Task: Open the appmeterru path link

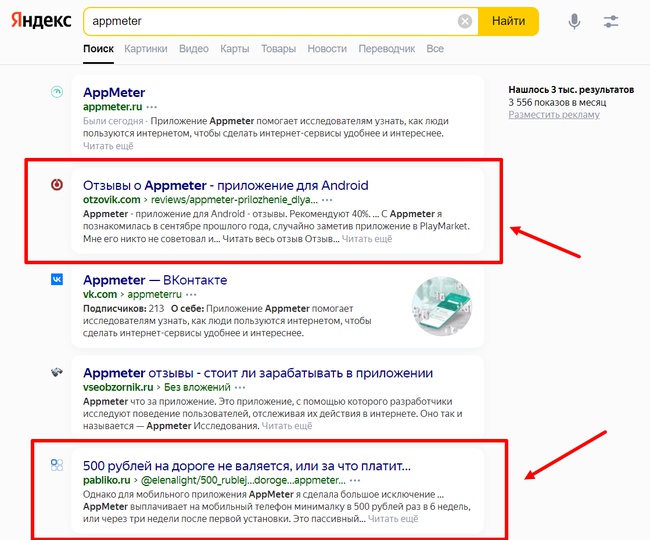Action: pos(154,295)
